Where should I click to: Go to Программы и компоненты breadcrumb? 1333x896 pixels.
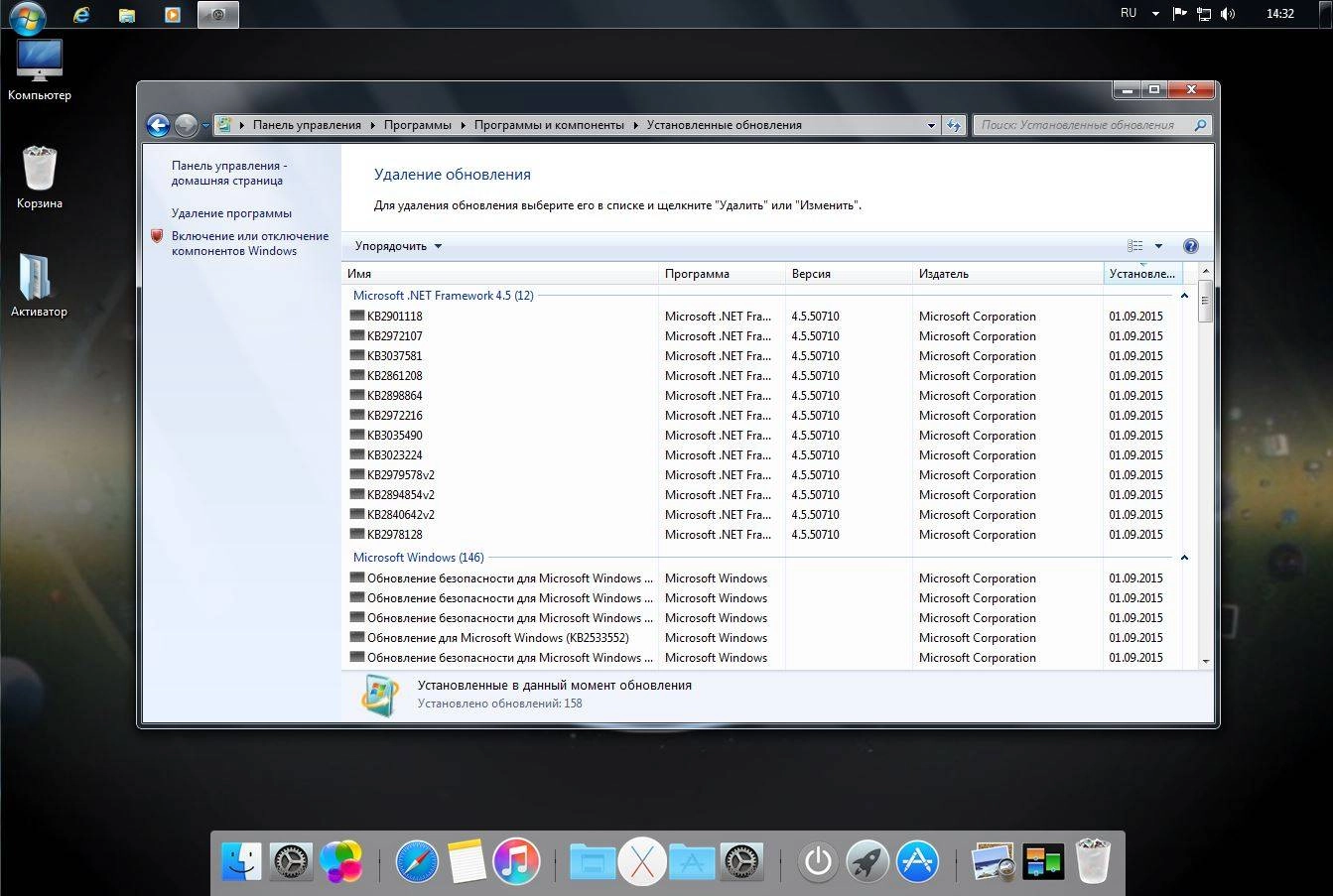coord(549,125)
